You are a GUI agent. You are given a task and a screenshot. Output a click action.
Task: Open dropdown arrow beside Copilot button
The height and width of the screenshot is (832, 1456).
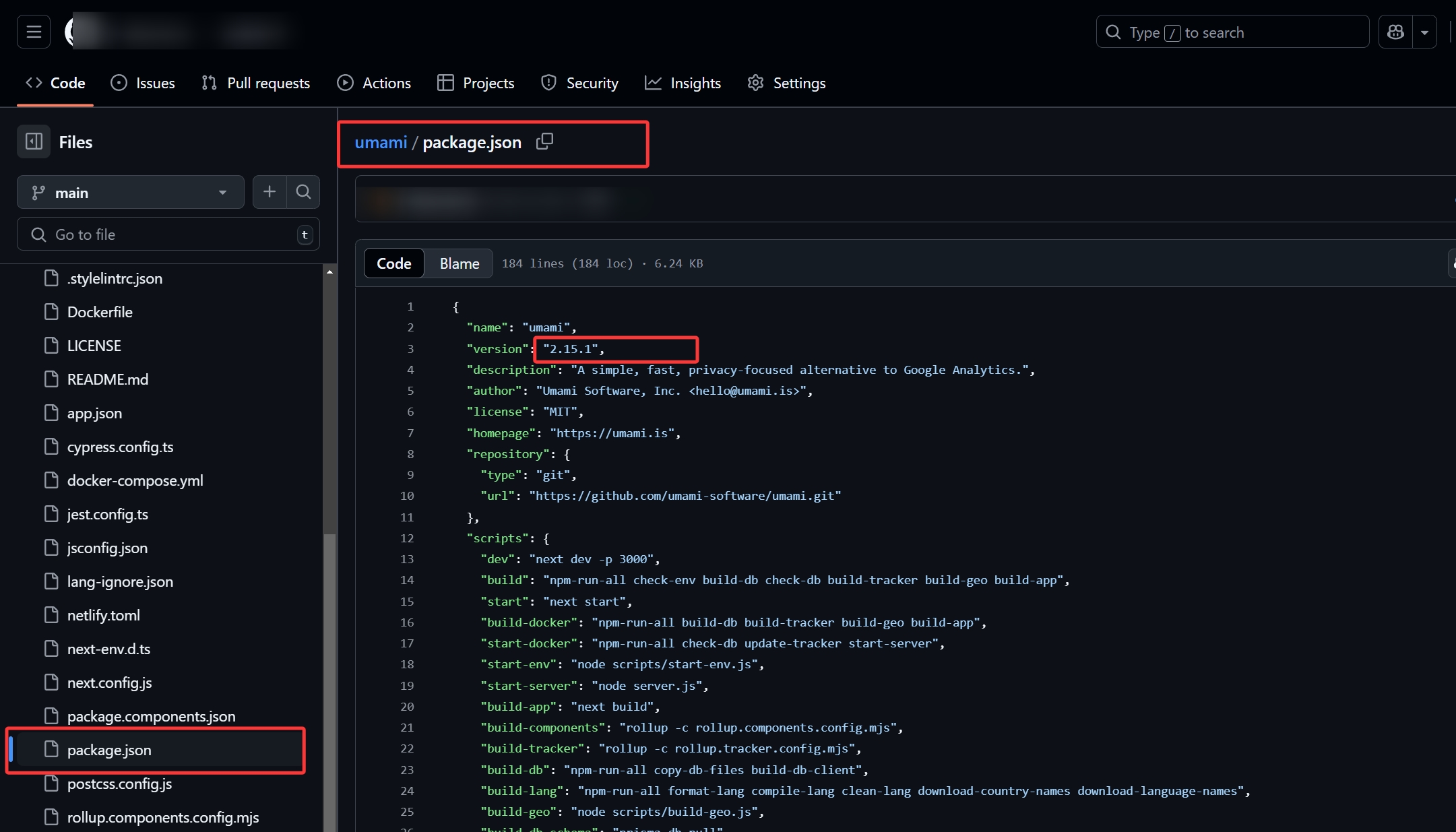1424,32
